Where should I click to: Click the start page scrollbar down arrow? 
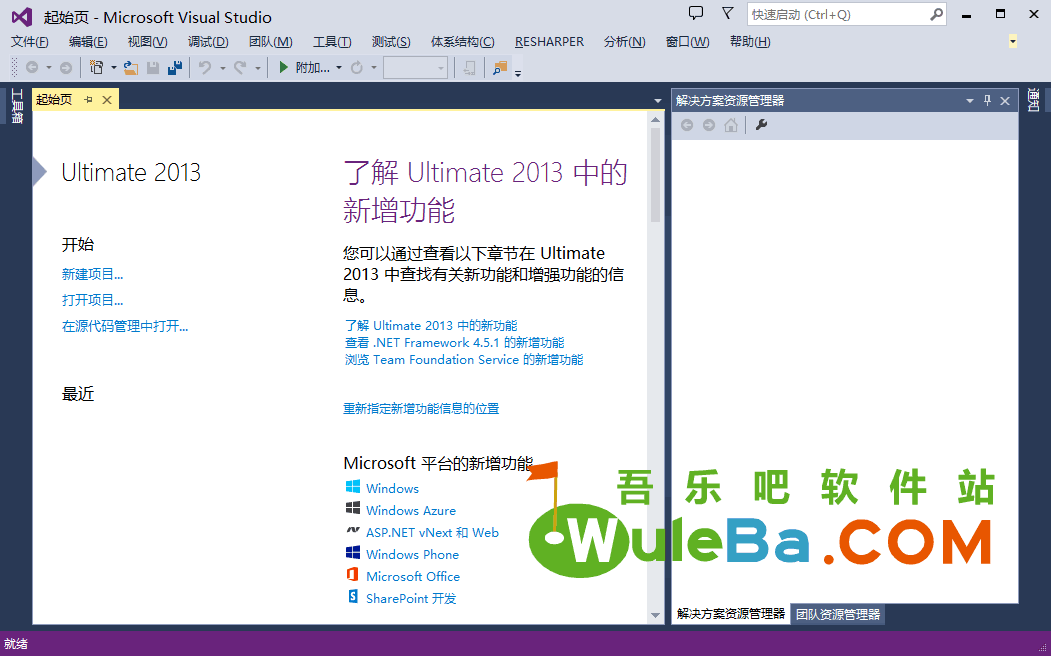pos(656,615)
